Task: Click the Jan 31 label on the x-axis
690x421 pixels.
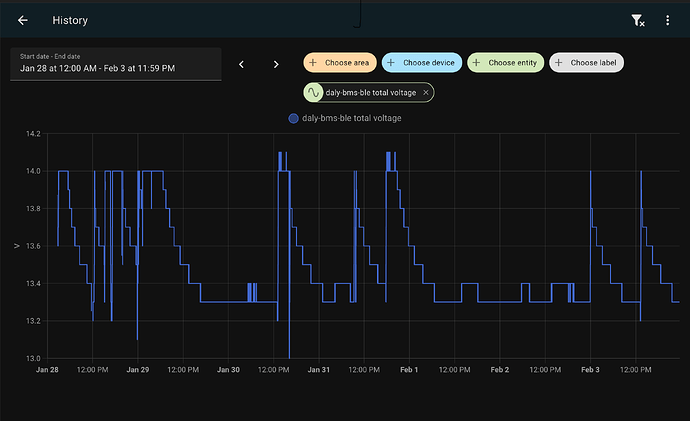Action: tap(319, 370)
